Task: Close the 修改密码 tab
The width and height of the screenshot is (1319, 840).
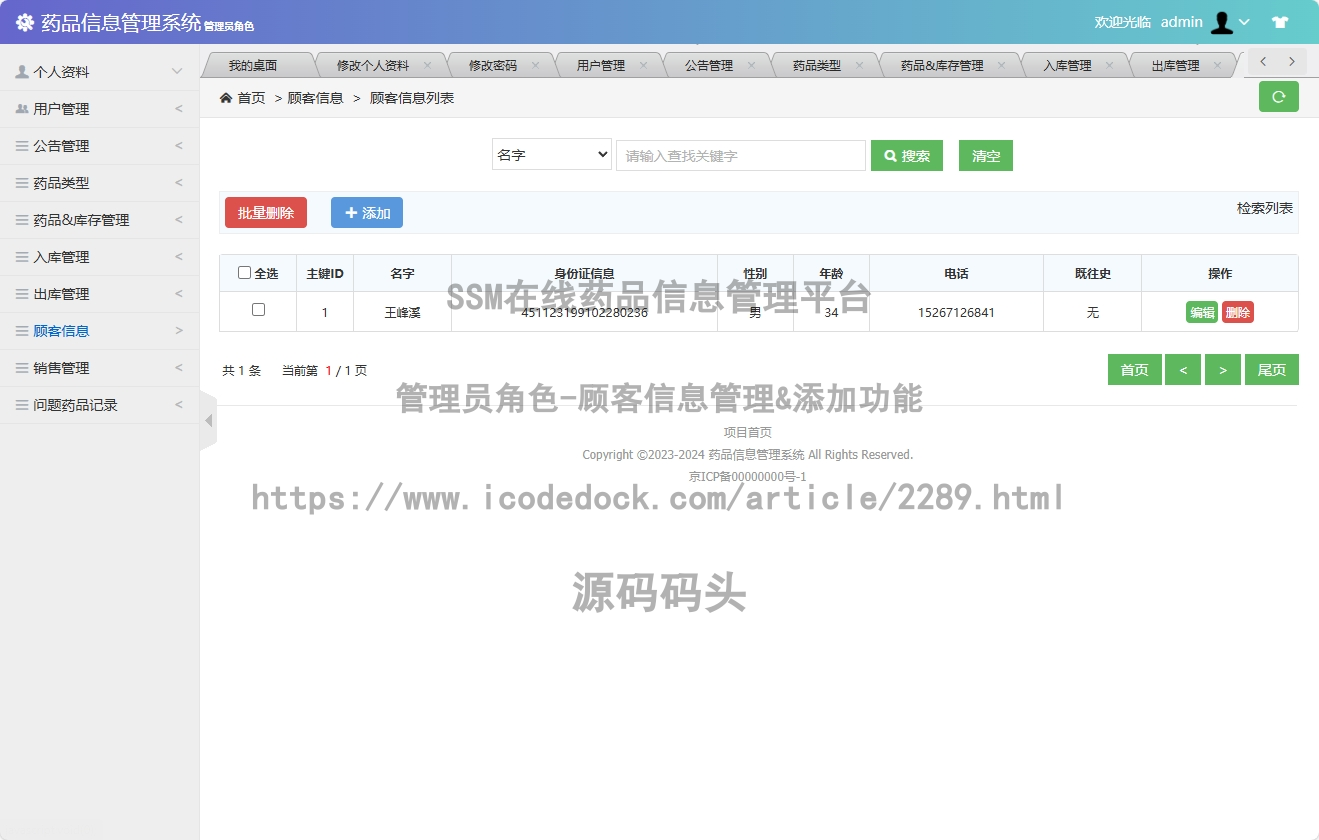Action: pos(535,65)
